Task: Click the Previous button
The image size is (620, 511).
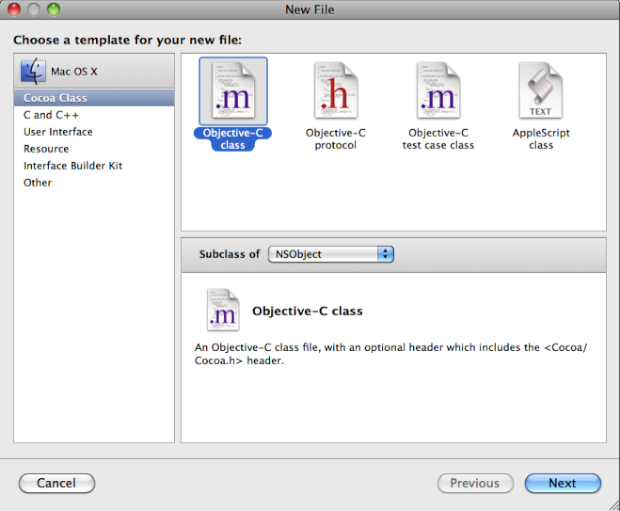Action: 475,483
